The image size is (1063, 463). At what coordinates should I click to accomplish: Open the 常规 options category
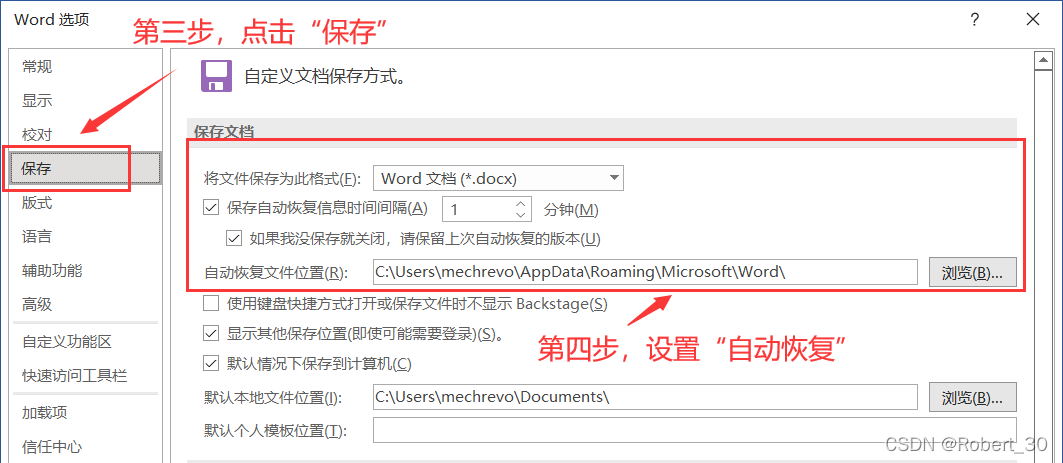click(37, 66)
